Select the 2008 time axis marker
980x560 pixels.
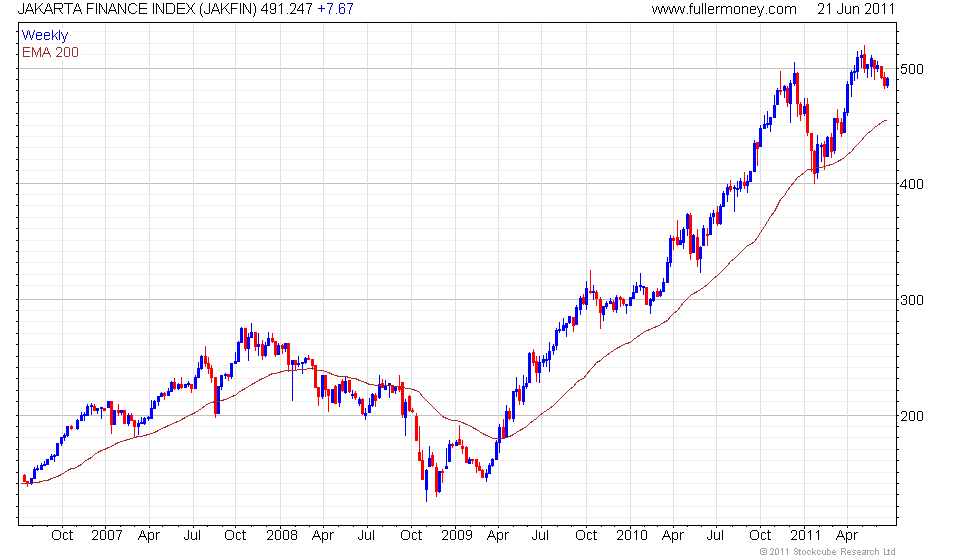281,536
